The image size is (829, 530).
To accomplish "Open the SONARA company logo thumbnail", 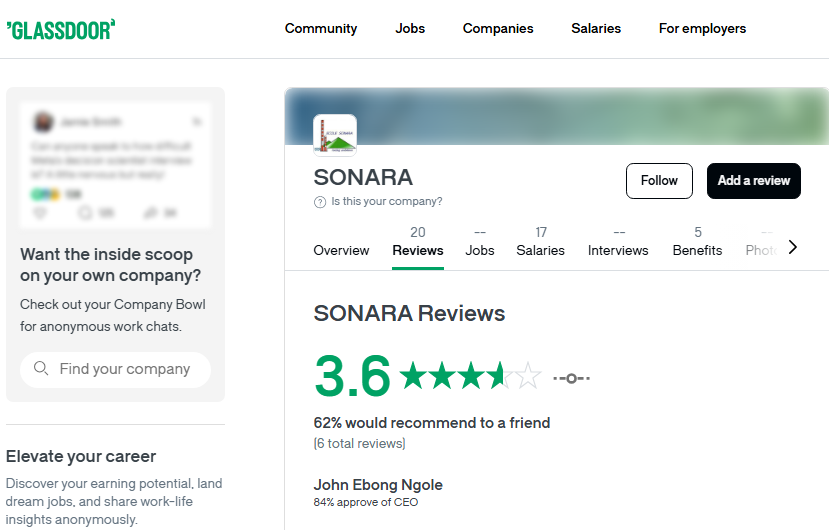I will pyautogui.click(x=335, y=135).
